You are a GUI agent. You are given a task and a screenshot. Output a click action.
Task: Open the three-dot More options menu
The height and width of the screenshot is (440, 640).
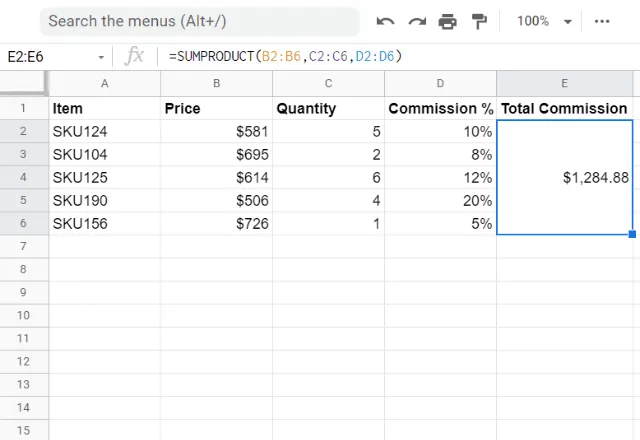point(602,21)
